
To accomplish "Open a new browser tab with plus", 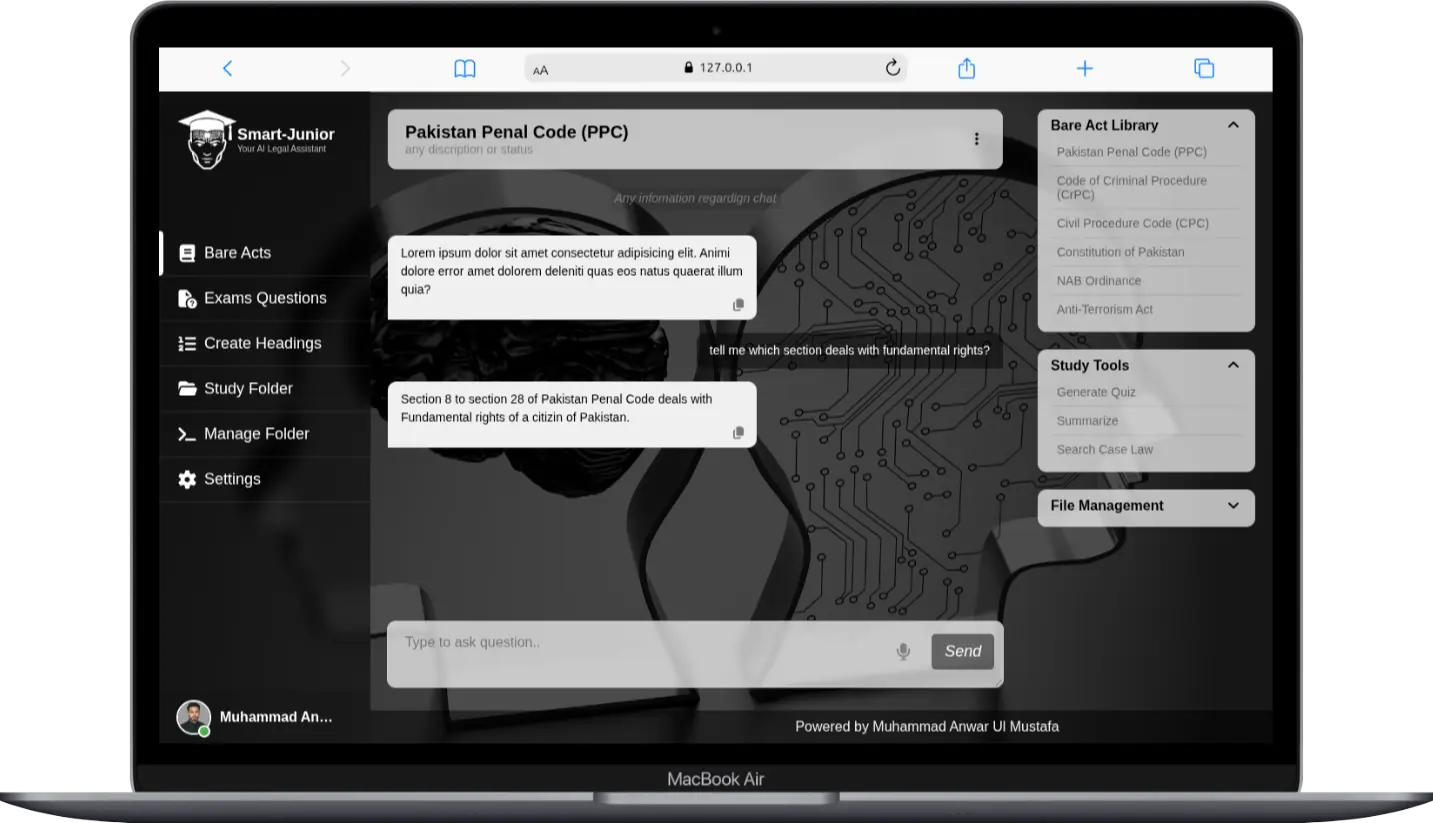I will coord(1084,68).
